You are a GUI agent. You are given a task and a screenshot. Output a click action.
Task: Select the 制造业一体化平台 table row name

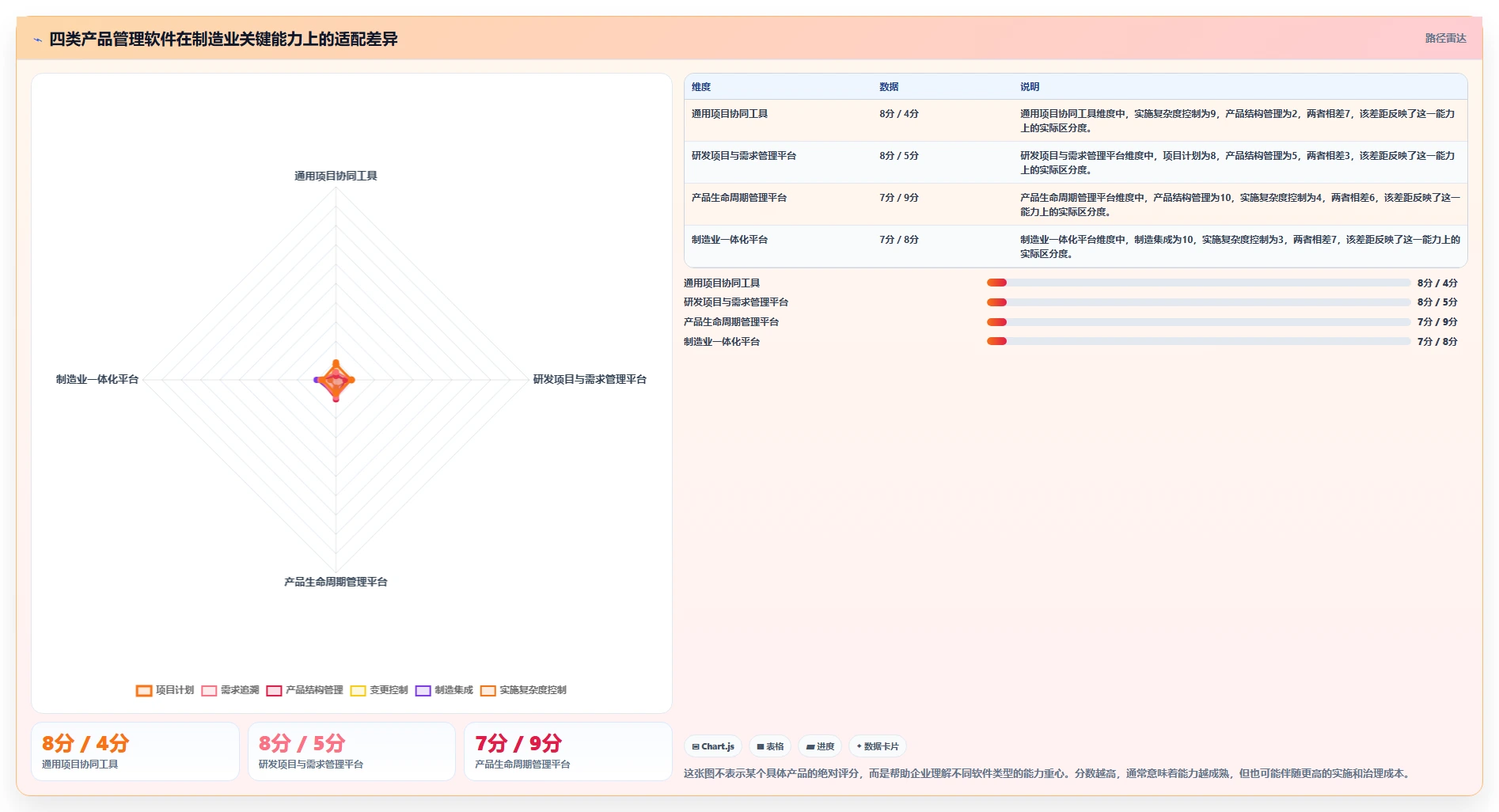coord(730,240)
